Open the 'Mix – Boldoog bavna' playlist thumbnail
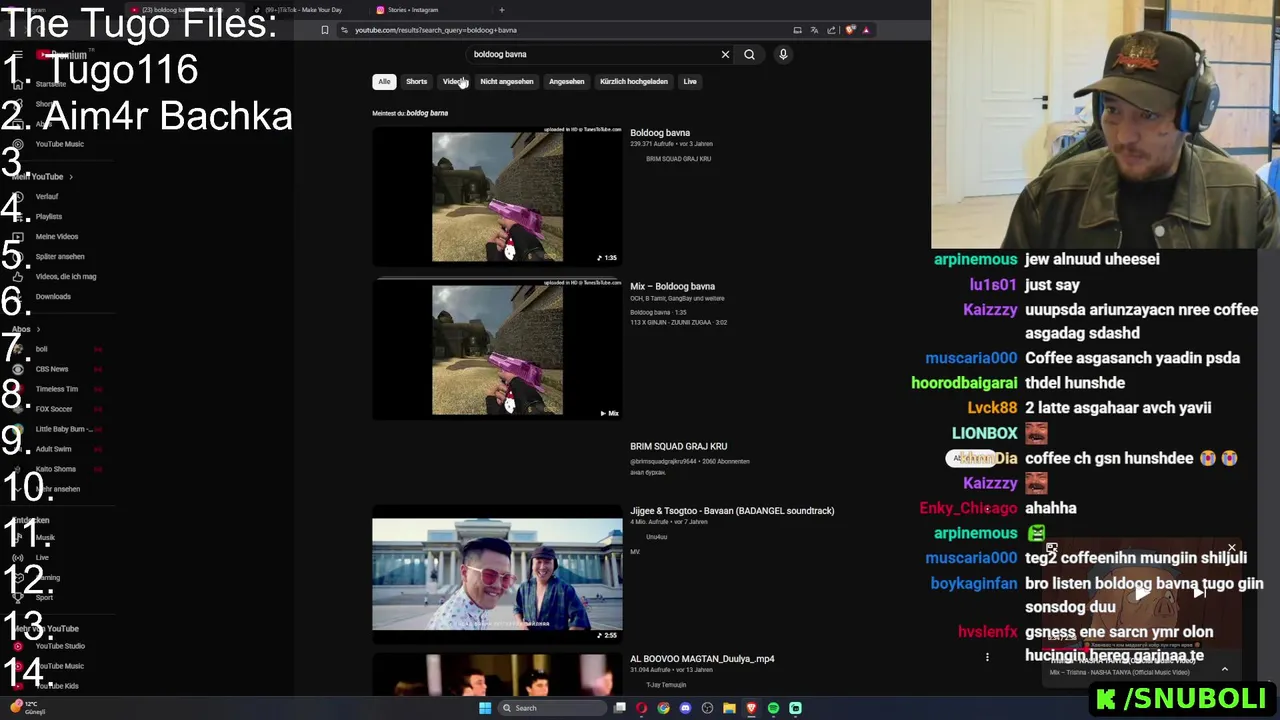The width and height of the screenshot is (1280, 720). (497, 350)
